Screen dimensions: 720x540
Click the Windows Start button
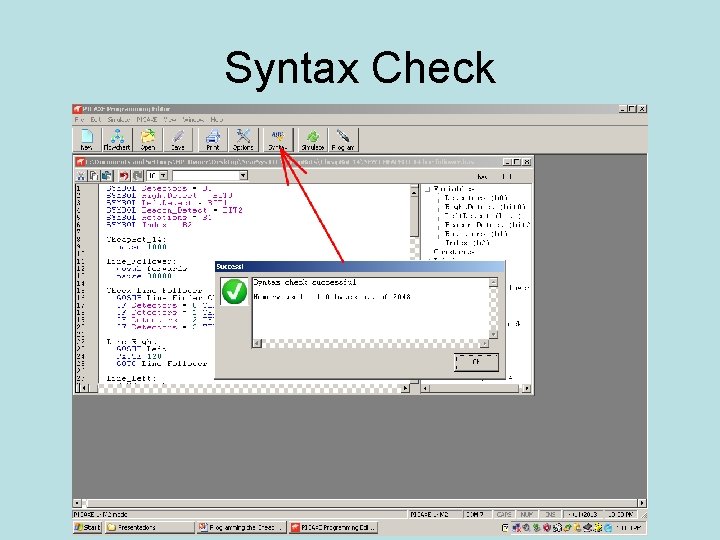tap(87, 527)
